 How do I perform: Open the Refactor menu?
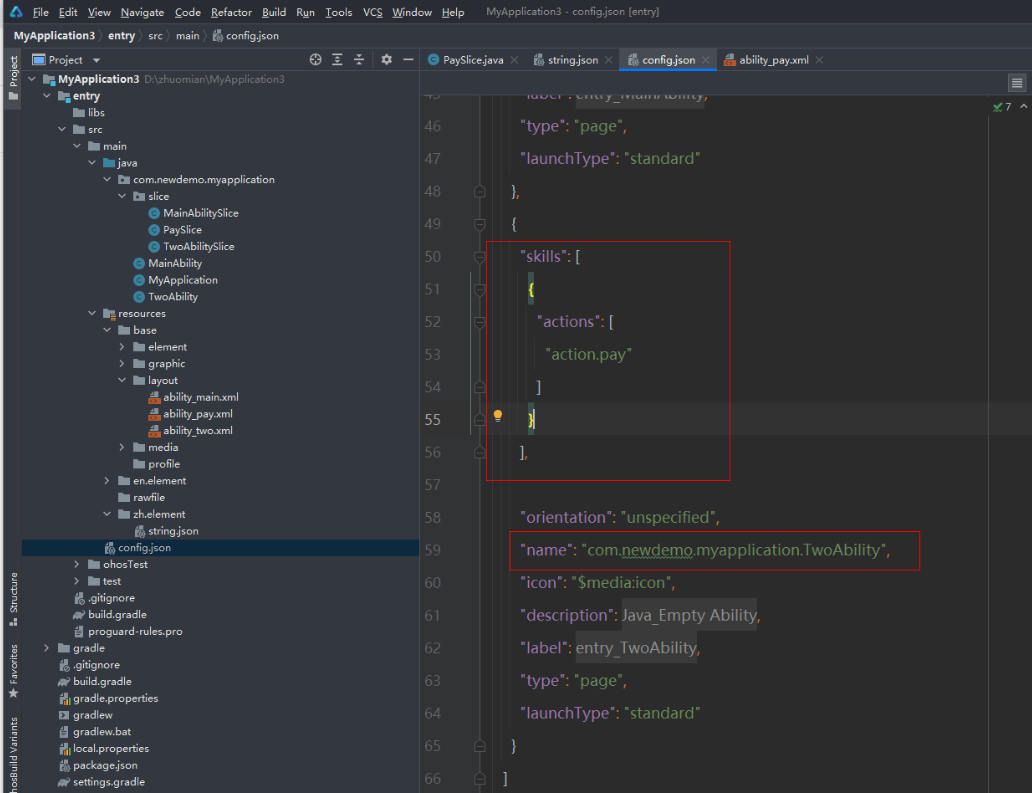click(x=231, y=12)
